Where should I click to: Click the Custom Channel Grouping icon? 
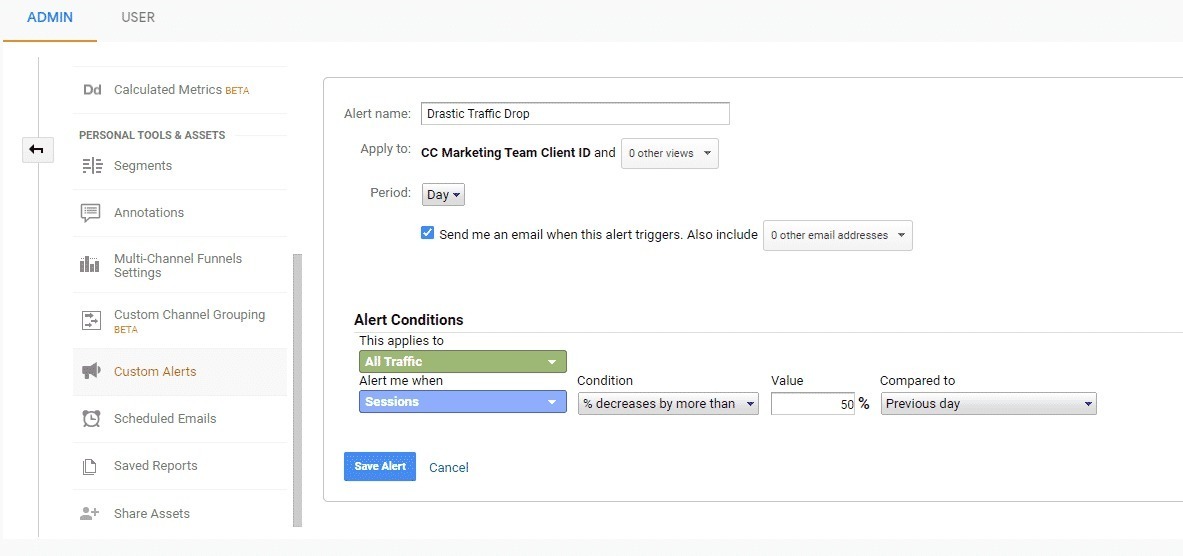91,321
